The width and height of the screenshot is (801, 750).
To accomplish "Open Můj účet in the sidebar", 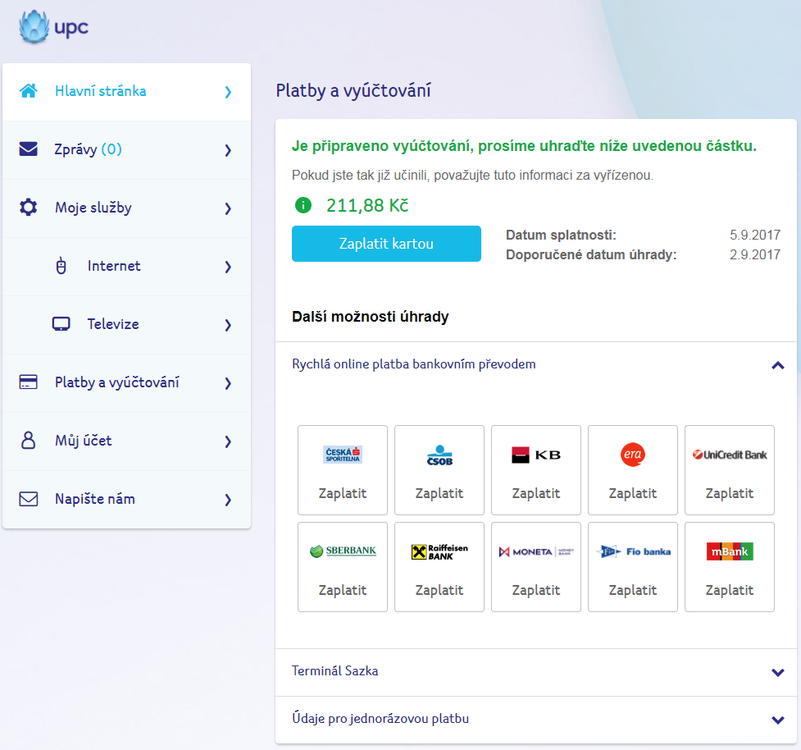I will tap(127, 441).
